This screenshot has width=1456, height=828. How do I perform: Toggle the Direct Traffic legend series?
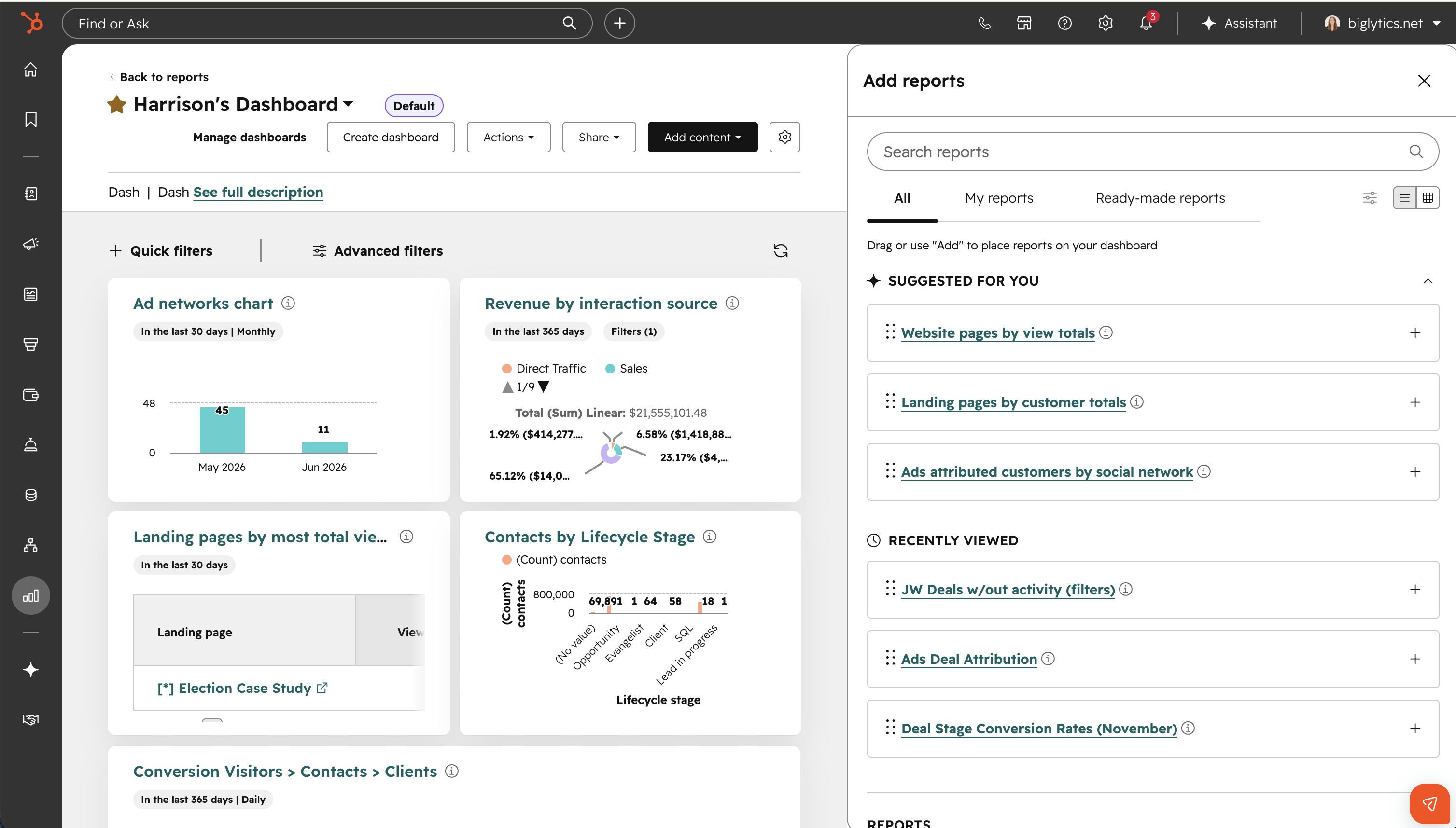click(x=544, y=369)
